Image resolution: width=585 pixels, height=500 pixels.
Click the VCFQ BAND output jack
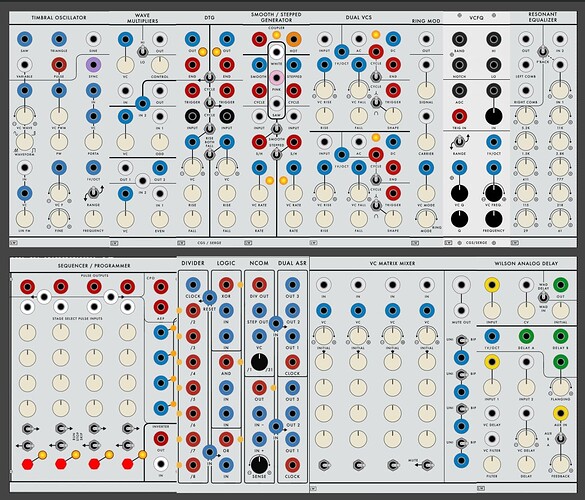pyautogui.click(x=459, y=39)
